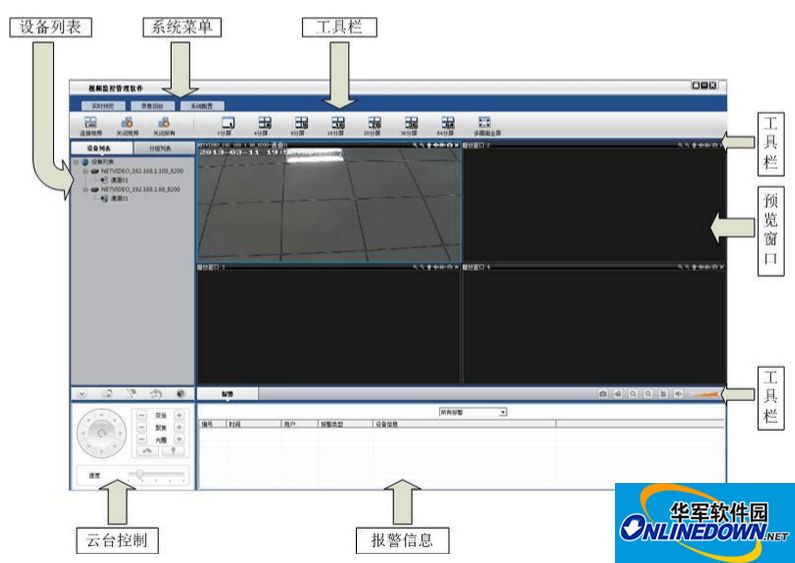This screenshot has height=563, width=795.
Task: Choose the 9分屏 nine-screen layout
Action: click(301, 122)
